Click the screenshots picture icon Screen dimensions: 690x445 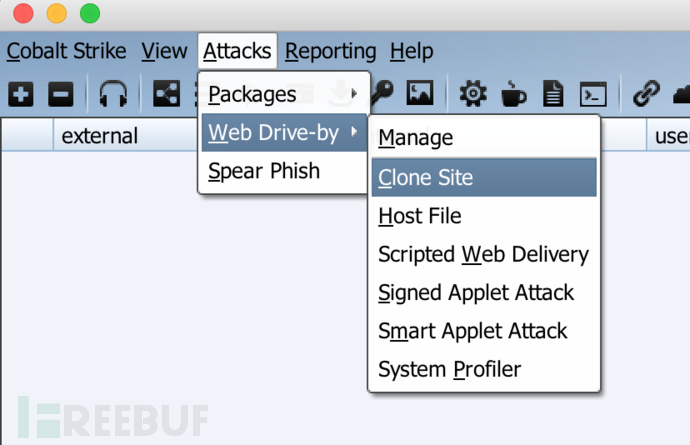pos(420,93)
